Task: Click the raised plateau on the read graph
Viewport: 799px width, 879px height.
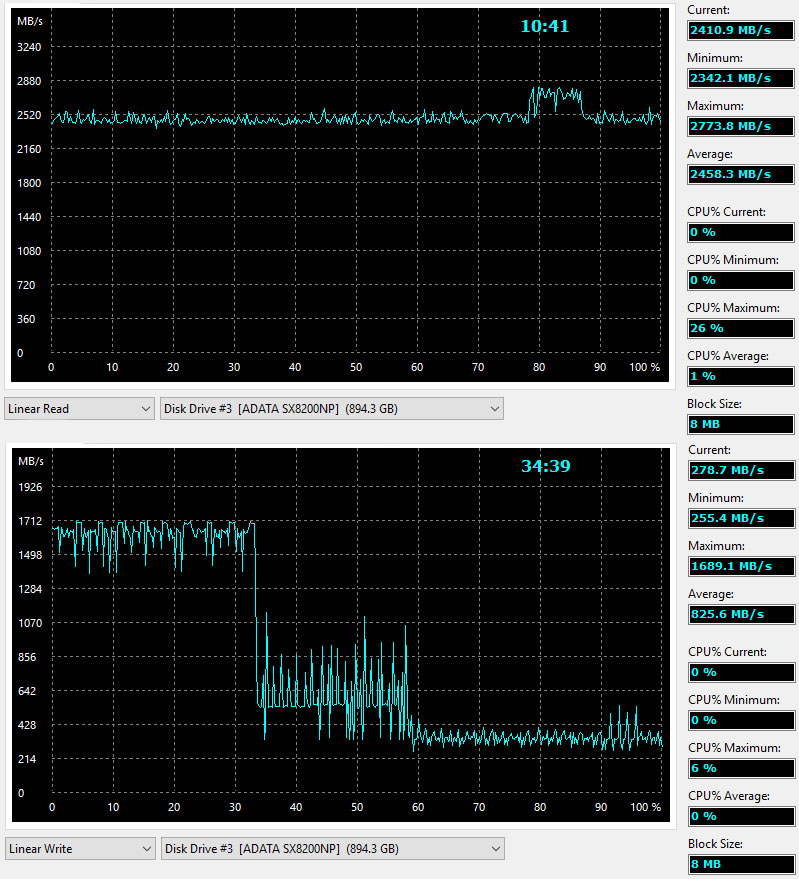Action: 556,97
